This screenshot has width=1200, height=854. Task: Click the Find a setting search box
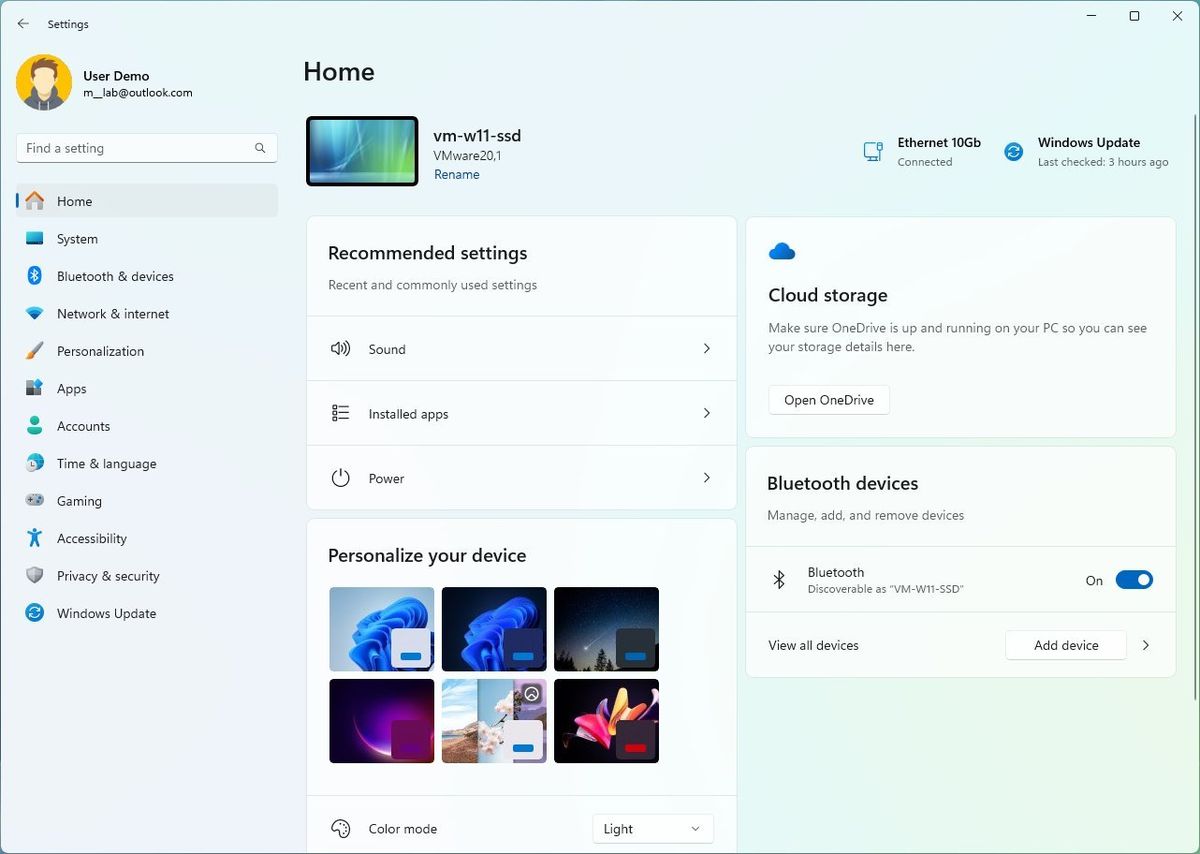tap(146, 147)
